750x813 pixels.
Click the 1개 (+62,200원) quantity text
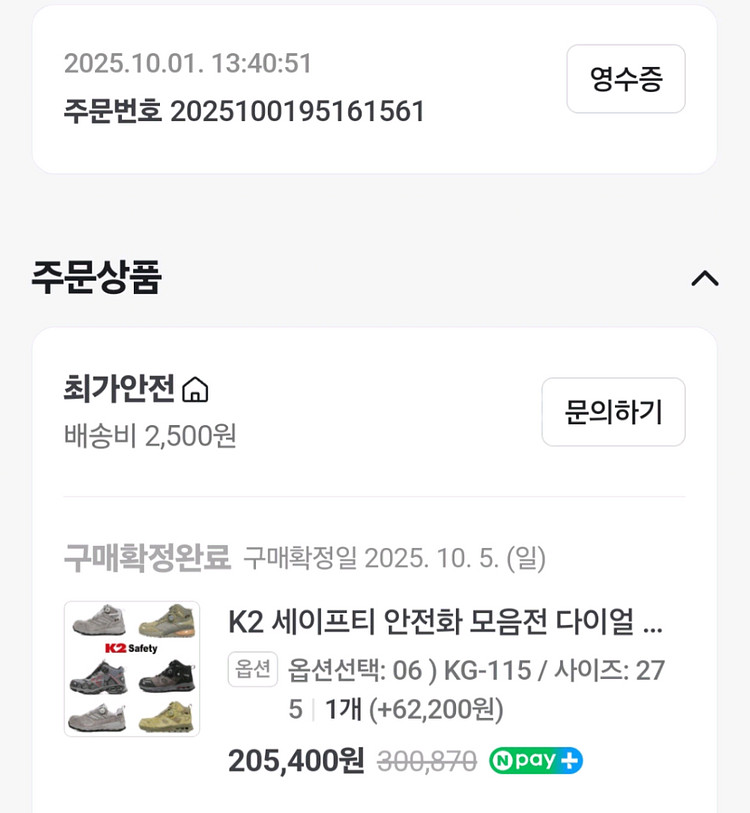[x=414, y=710]
